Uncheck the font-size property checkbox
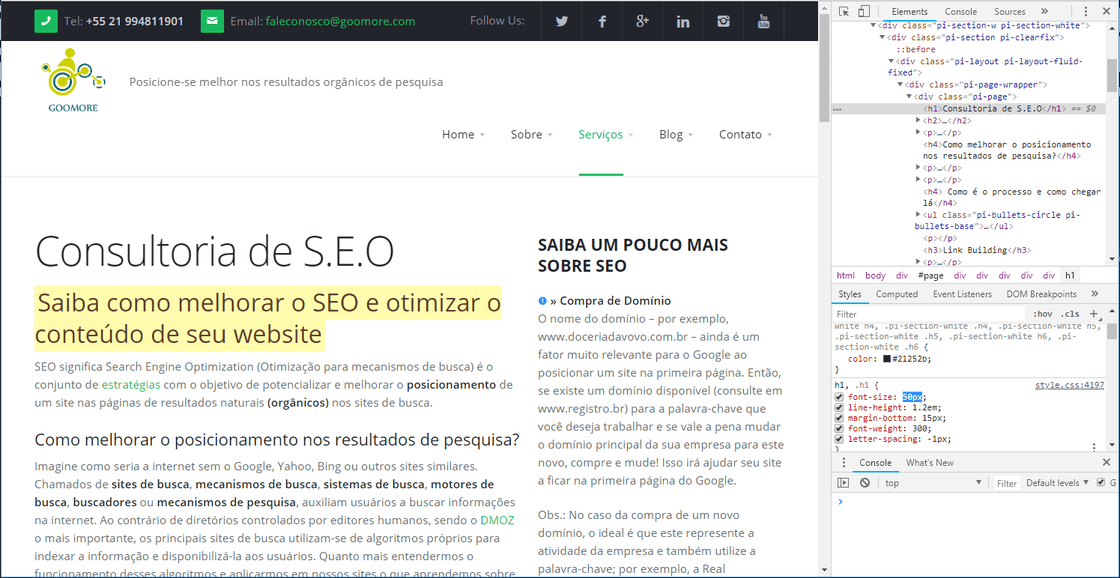The height and width of the screenshot is (578, 1120). (838, 397)
